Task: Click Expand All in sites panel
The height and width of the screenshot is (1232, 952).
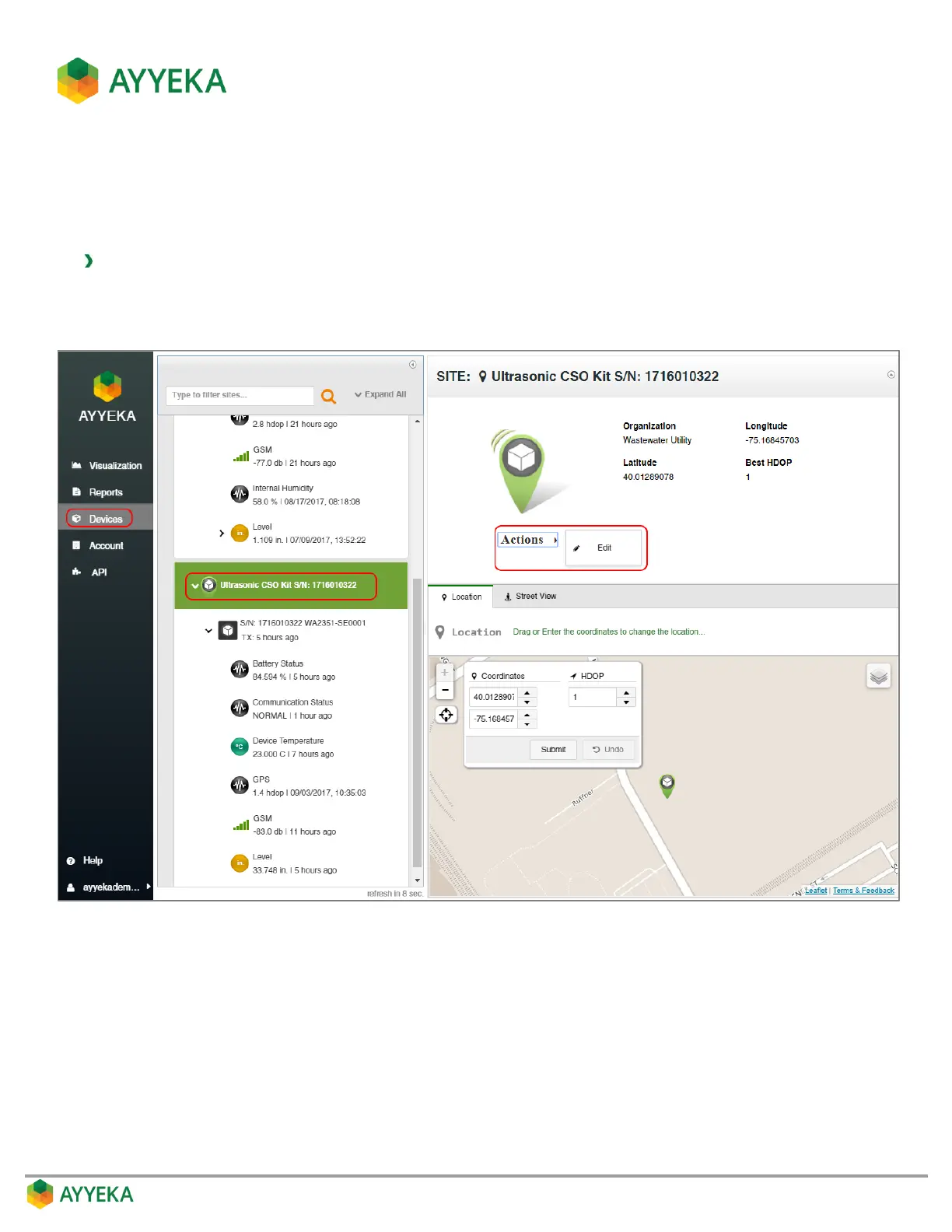Action: coord(380,394)
